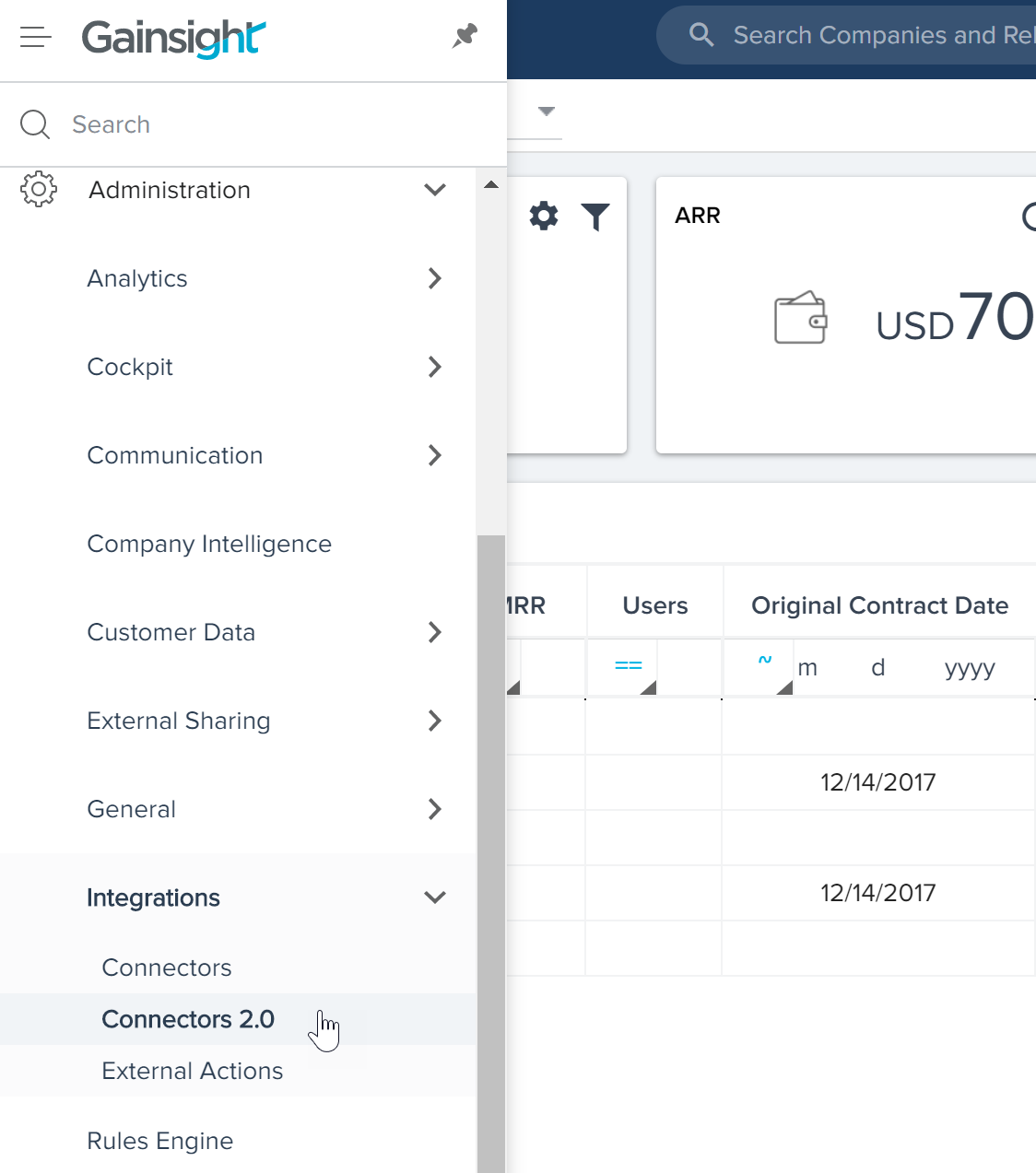Open Rules Engine menu item

(160, 1141)
